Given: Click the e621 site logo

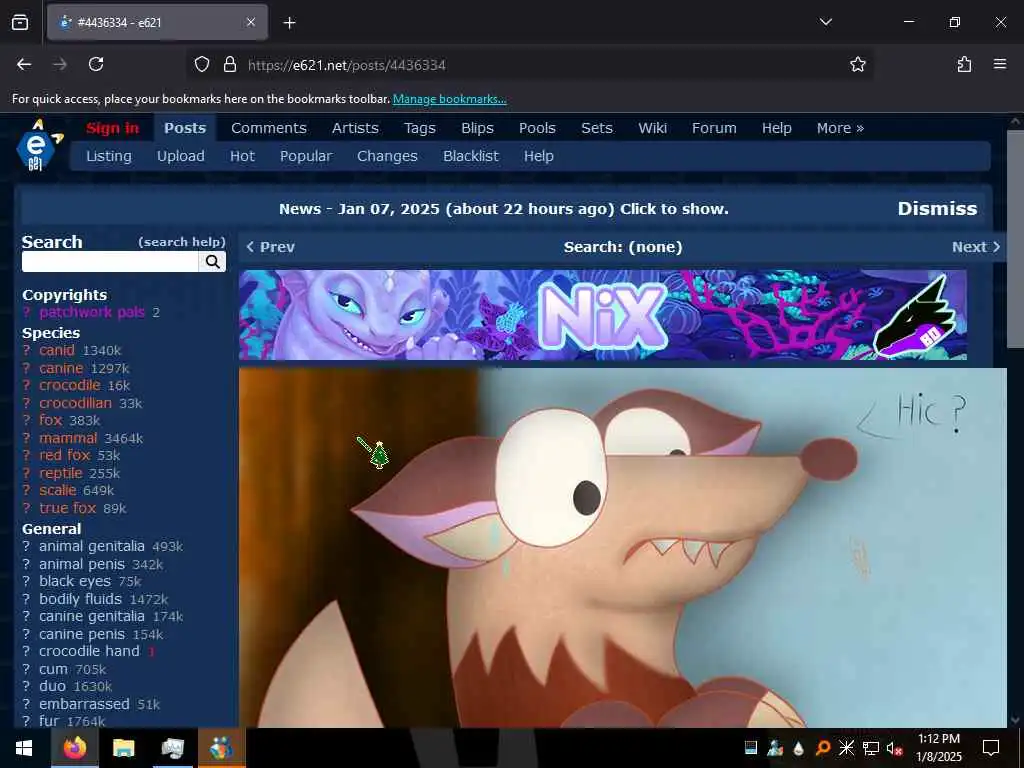Looking at the screenshot, I should click(39, 145).
